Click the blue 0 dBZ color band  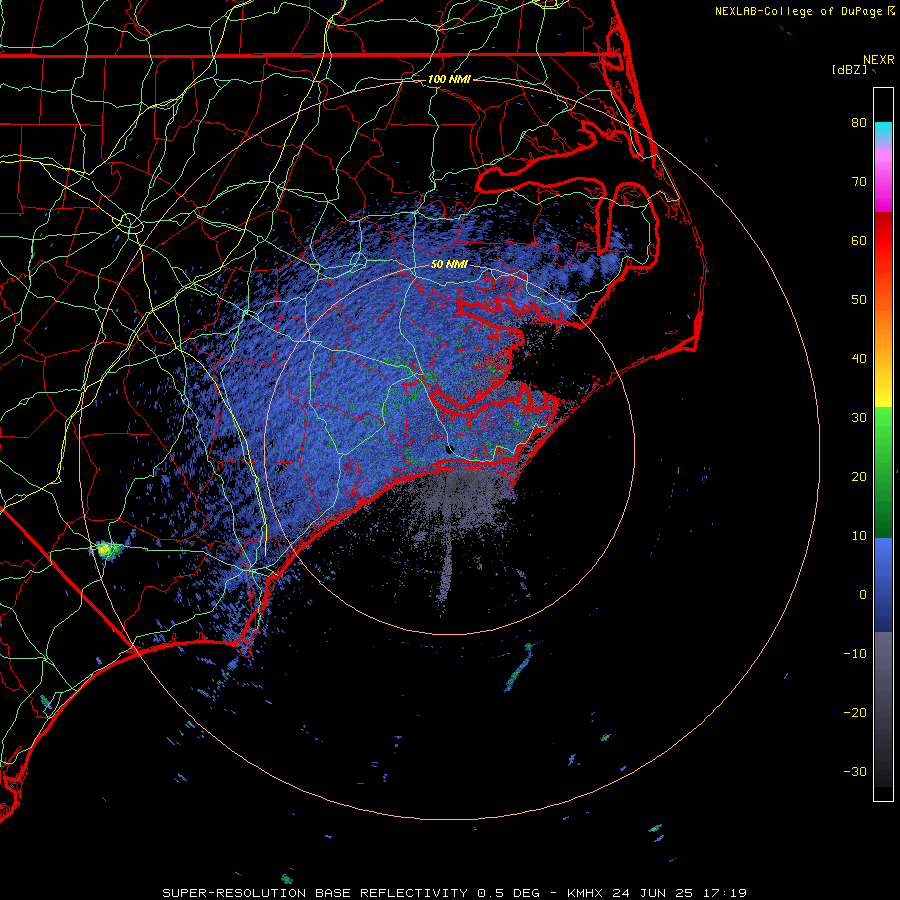tap(883, 595)
